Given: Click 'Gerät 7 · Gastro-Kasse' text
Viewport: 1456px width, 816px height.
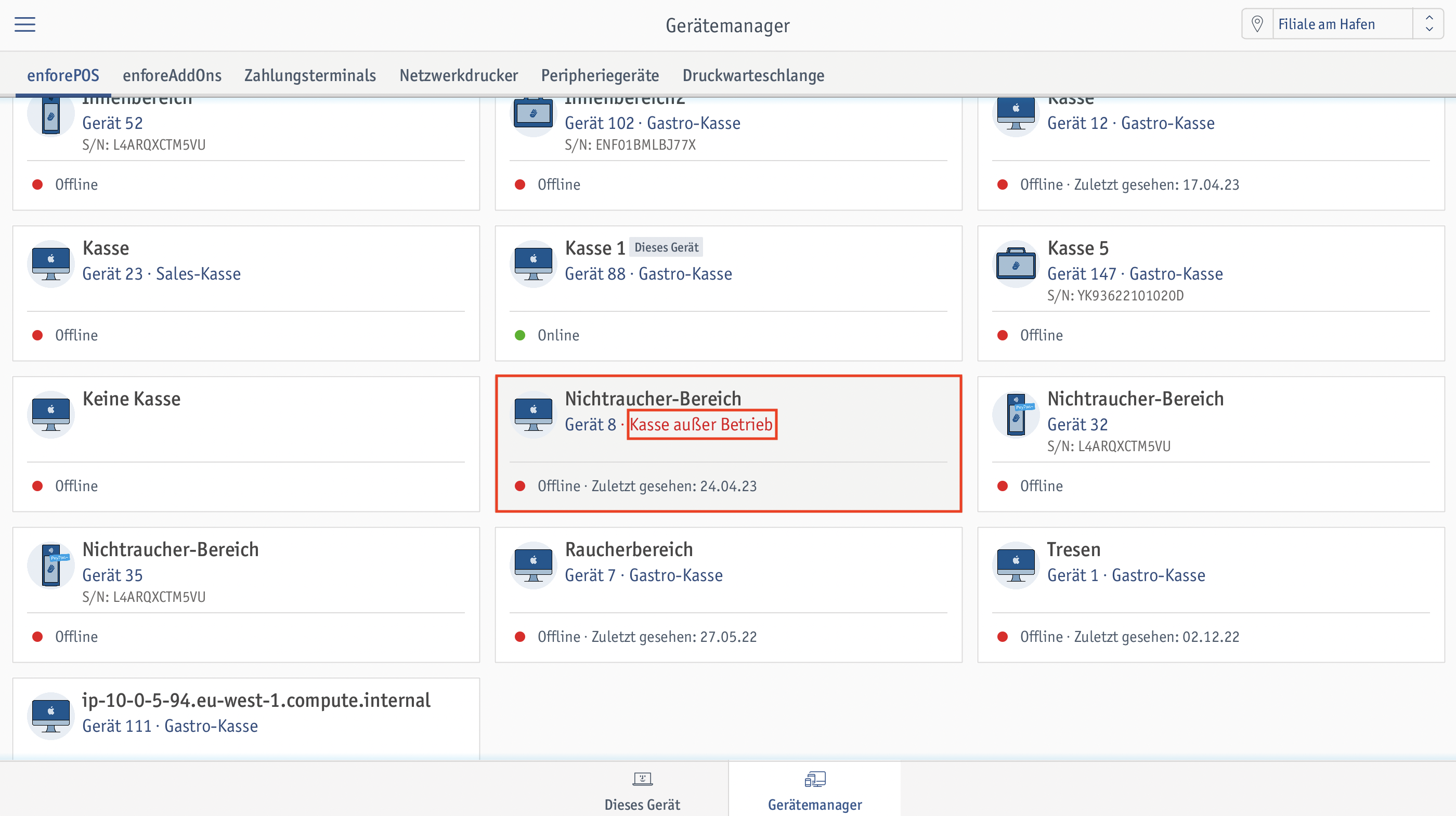Looking at the screenshot, I should click(644, 575).
